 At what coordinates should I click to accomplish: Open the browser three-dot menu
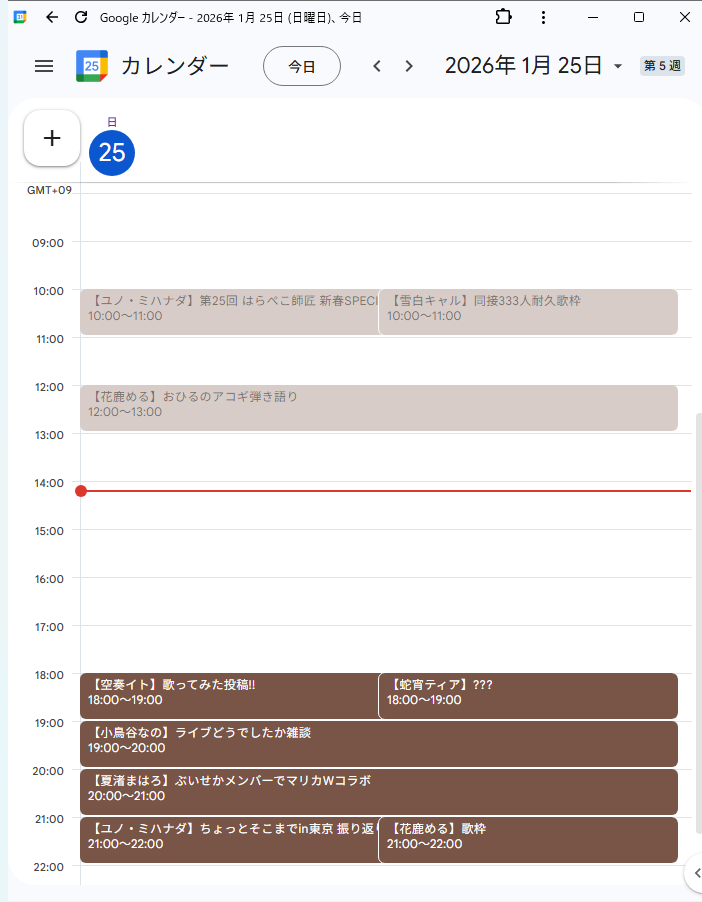(x=543, y=17)
